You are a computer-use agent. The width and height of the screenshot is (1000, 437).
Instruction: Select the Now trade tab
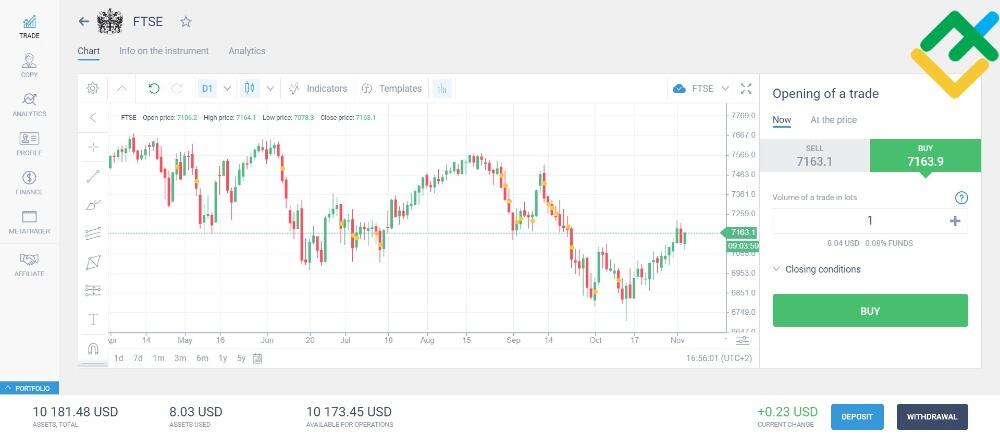[782, 120]
